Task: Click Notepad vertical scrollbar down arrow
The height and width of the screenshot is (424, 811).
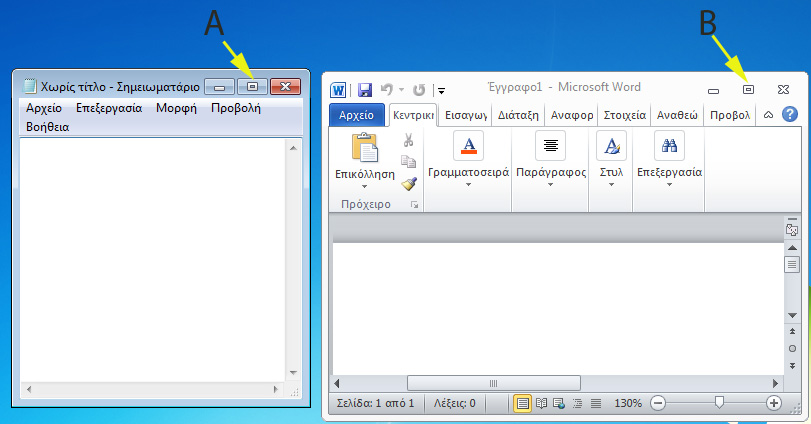Action: [x=293, y=373]
